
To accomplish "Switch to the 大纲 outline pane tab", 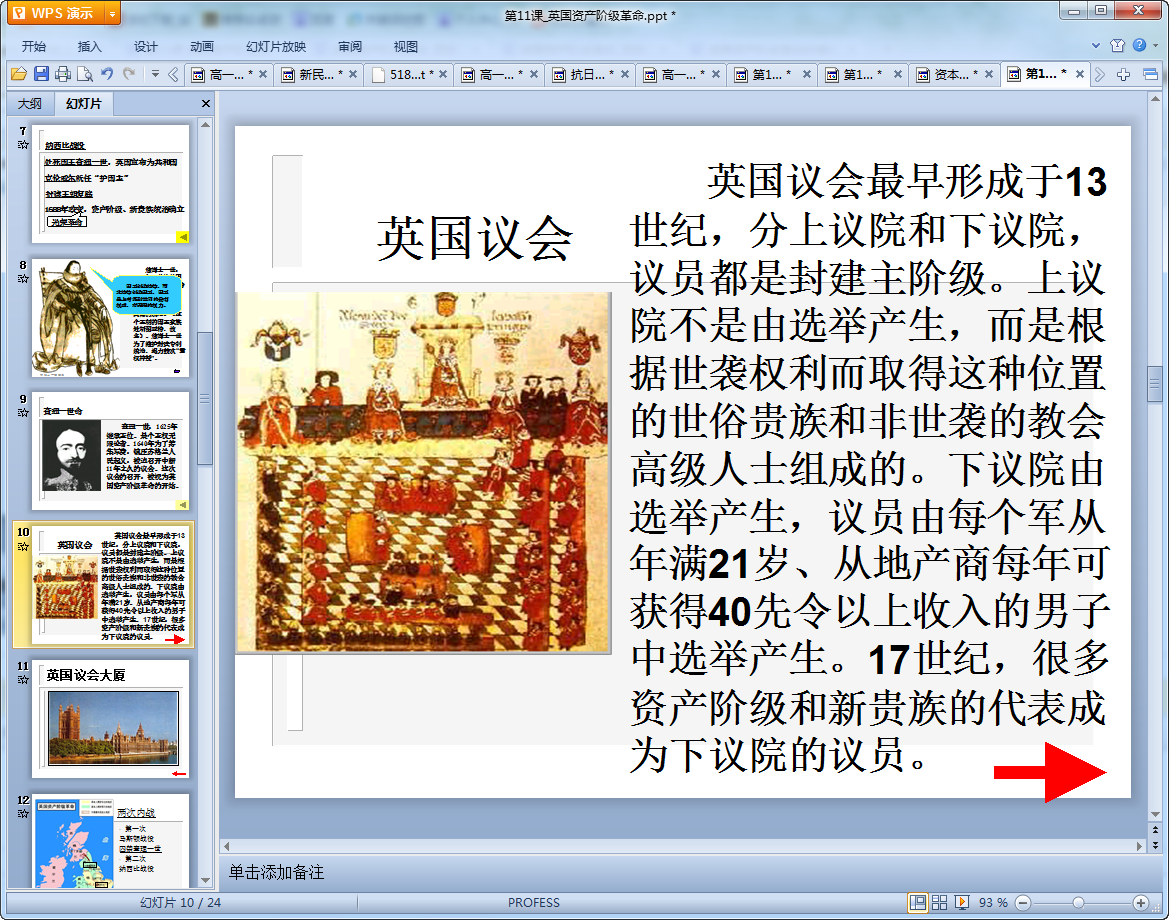I will click(30, 104).
